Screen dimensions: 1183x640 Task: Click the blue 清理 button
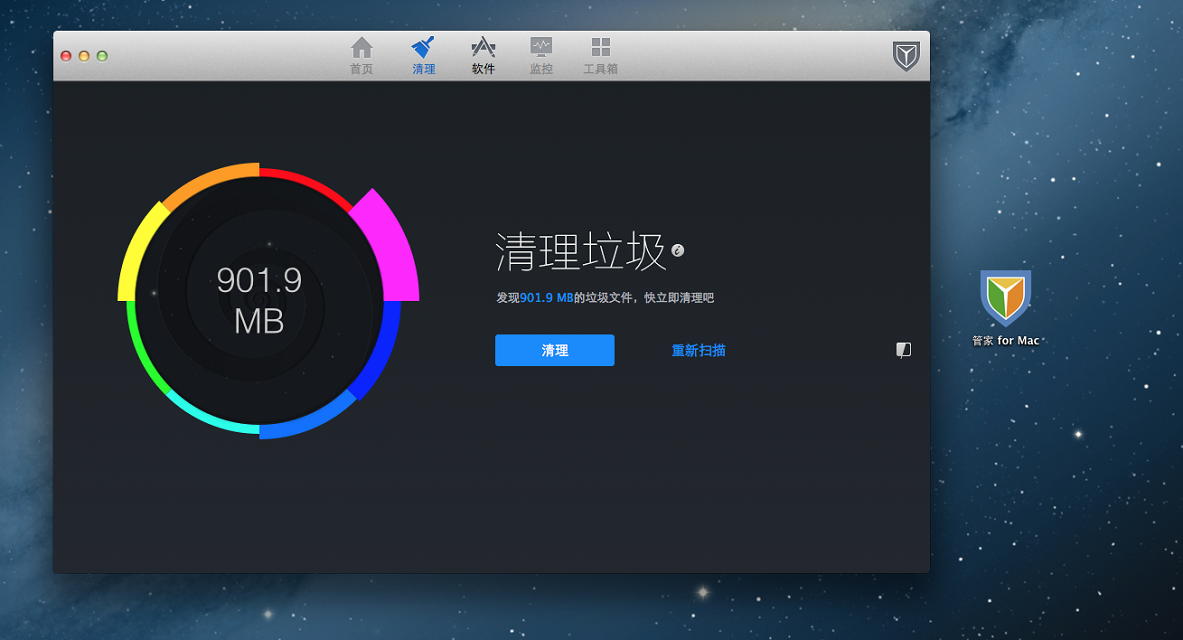point(555,350)
